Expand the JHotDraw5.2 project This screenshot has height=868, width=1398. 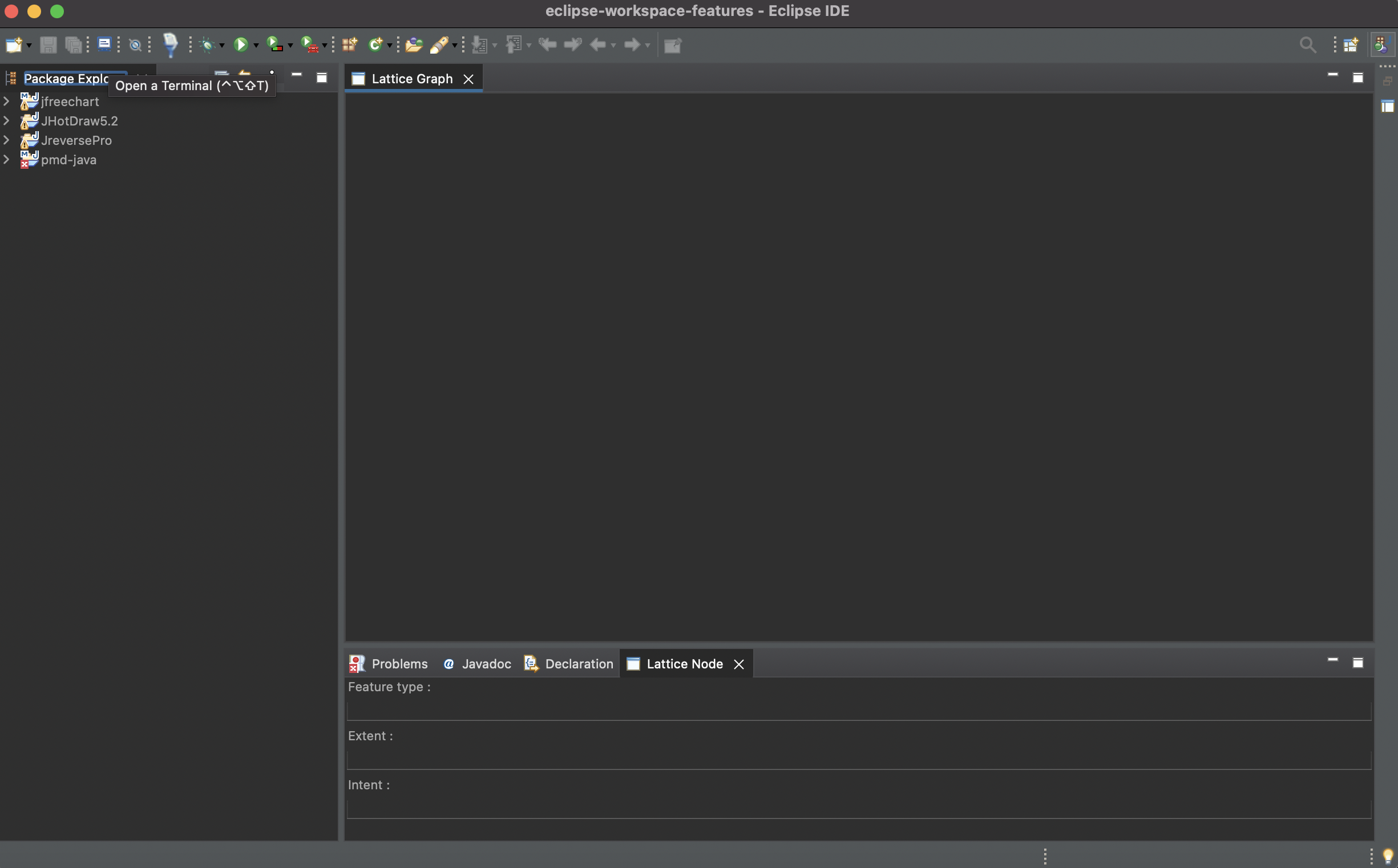pyautogui.click(x=6, y=121)
